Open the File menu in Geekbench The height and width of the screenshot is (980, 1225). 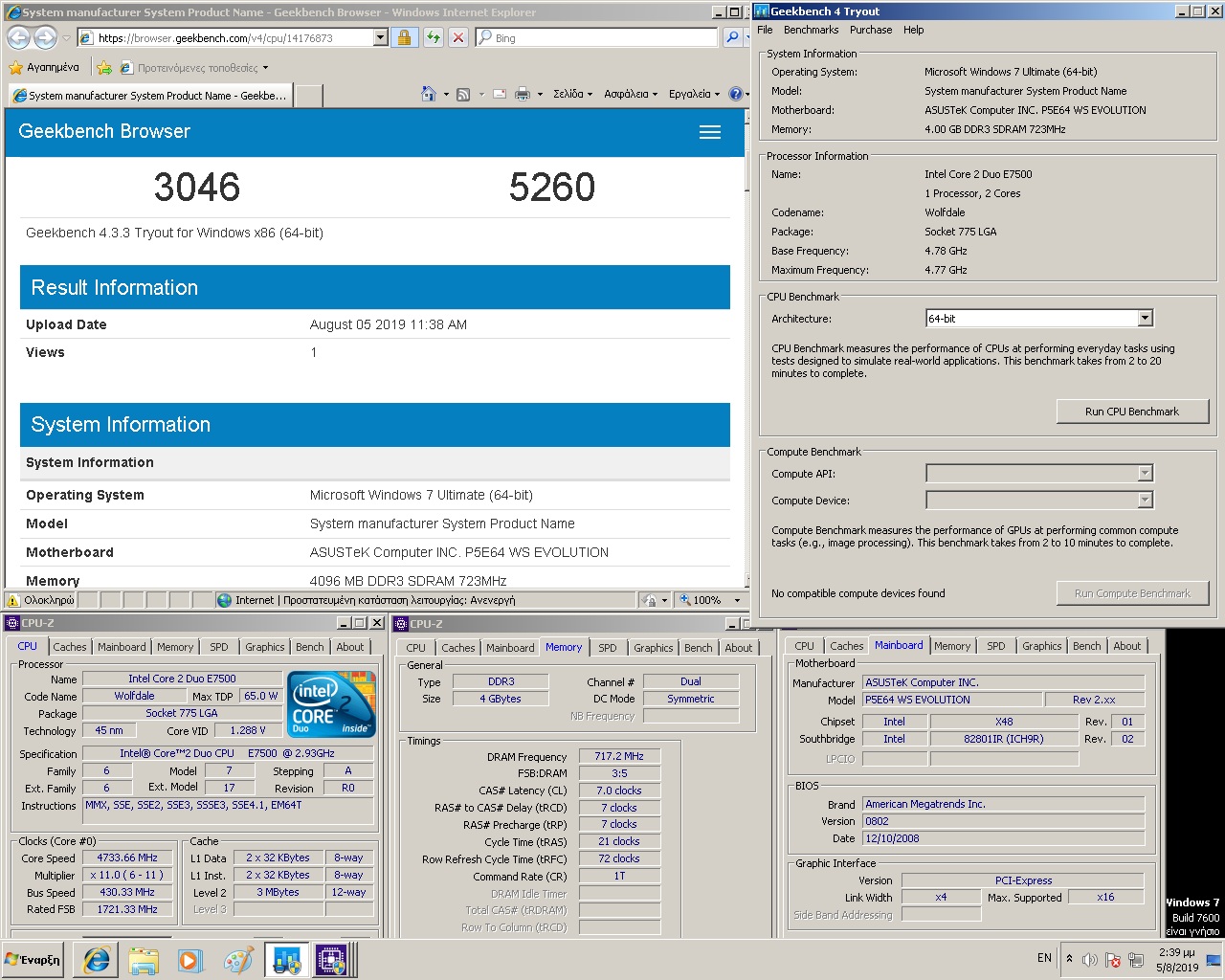tap(765, 30)
